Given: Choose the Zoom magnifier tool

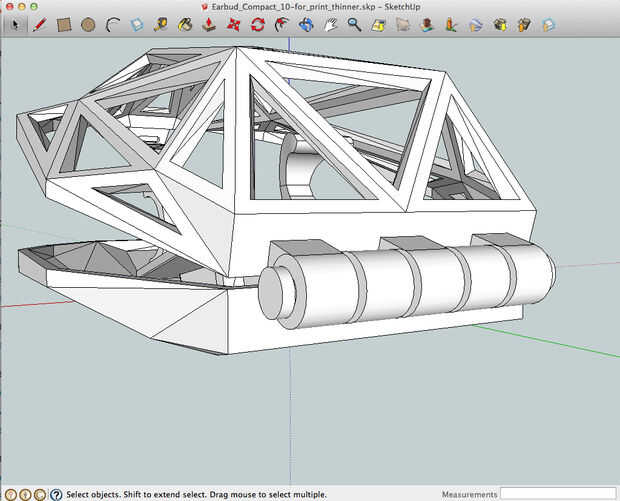Looking at the screenshot, I should click(x=355, y=24).
